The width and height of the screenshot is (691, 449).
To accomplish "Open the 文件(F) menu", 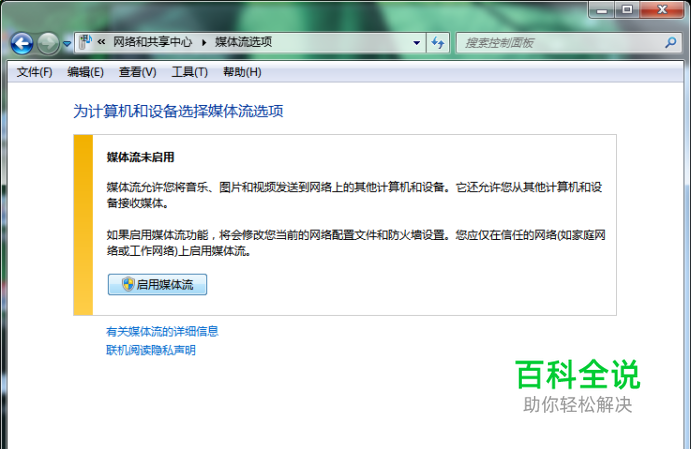I will (34, 72).
